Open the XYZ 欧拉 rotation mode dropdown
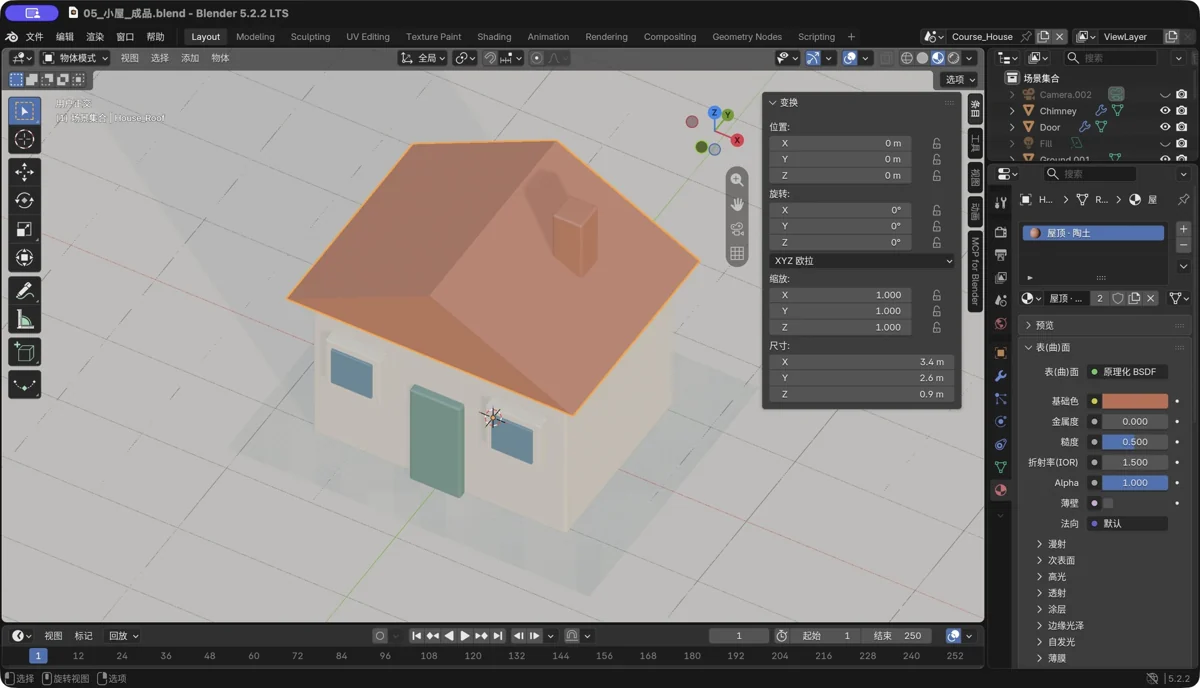Image resolution: width=1200 pixels, height=688 pixels. point(862,261)
